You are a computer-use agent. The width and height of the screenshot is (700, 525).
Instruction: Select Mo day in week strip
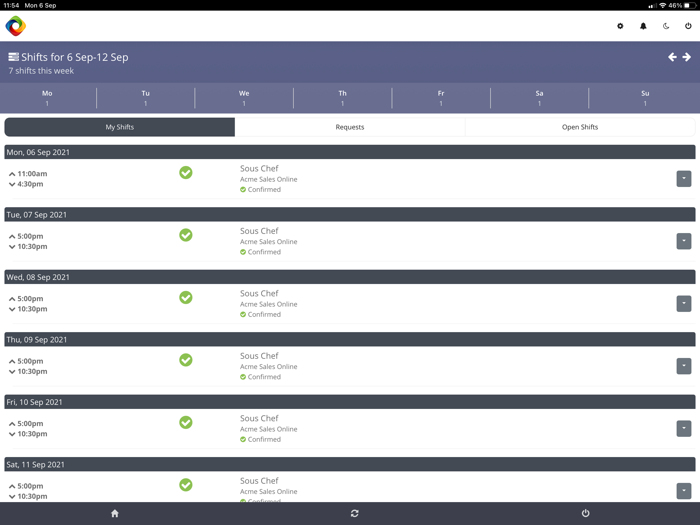[47, 98]
